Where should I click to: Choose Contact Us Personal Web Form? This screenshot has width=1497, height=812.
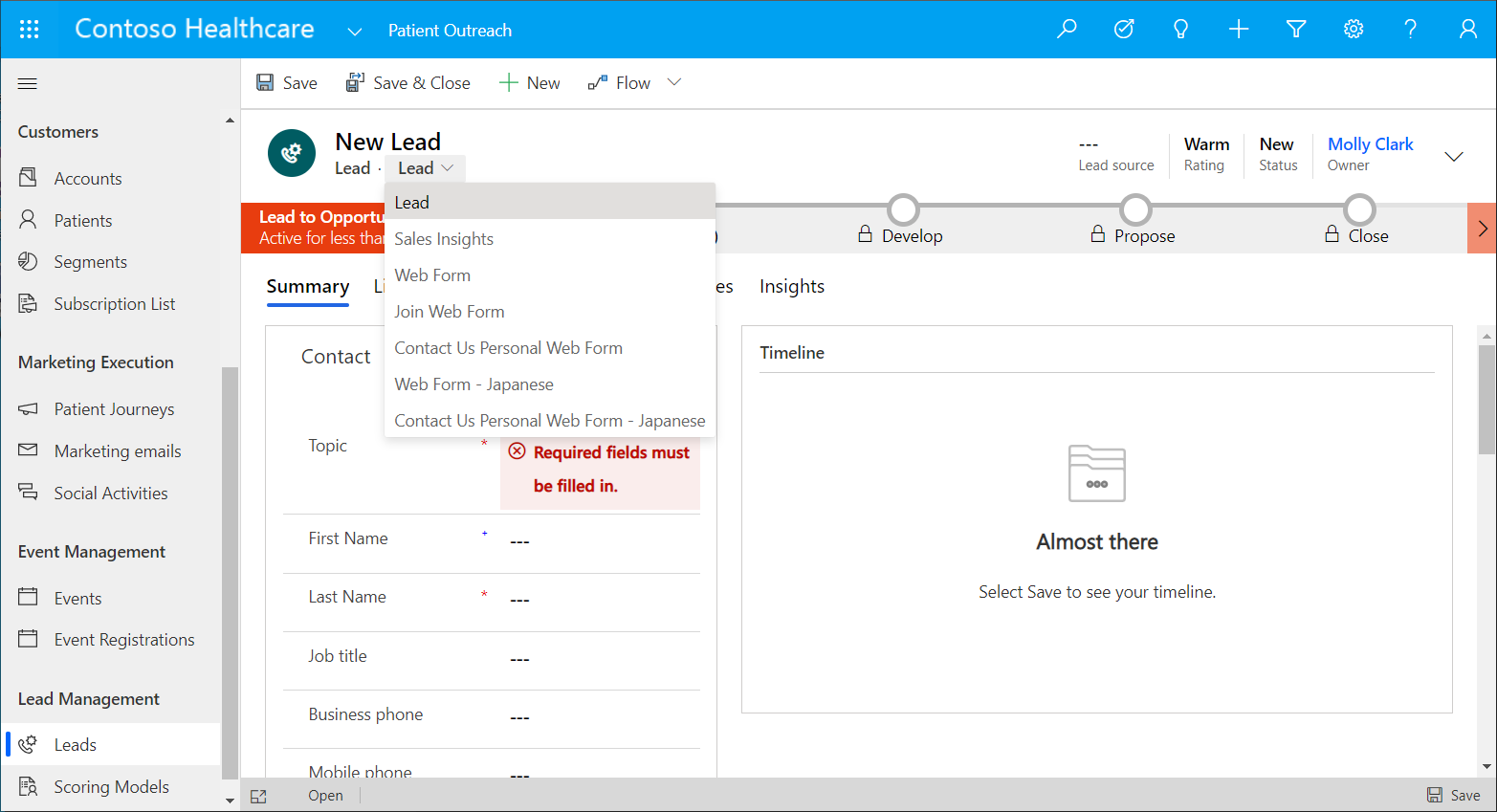coord(550,347)
